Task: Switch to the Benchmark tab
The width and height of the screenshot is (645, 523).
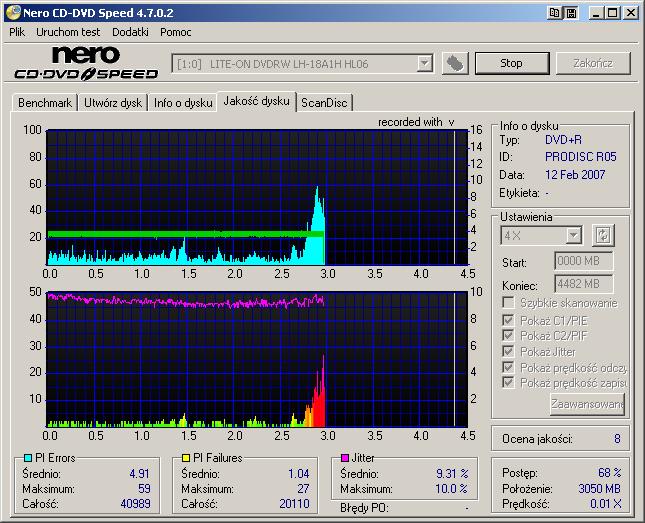Action: pyautogui.click(x=45, y=103)
